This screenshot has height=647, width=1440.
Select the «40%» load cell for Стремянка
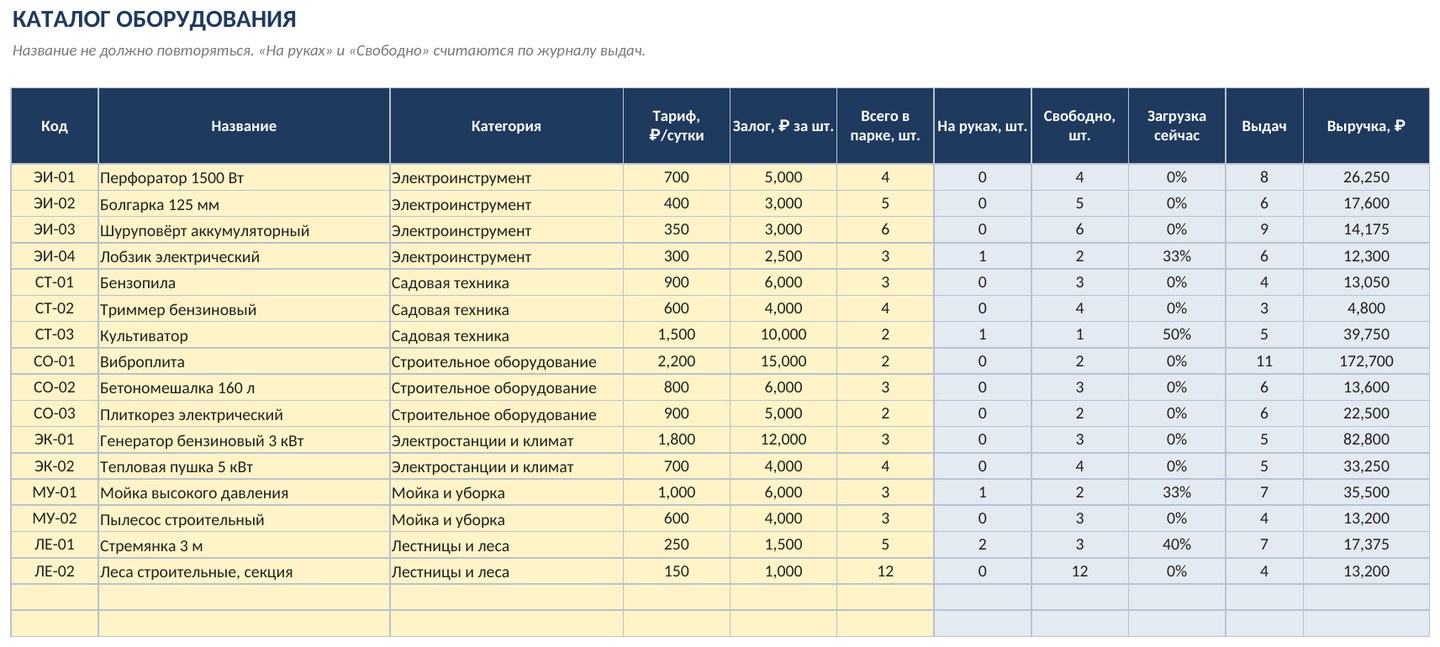click(x=1177, y=545)
